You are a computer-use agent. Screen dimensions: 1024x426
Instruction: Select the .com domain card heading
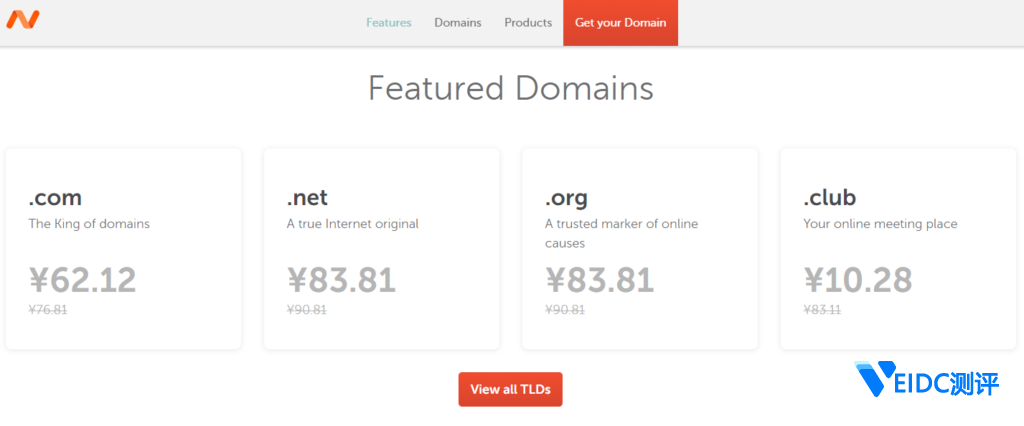(x=55, y=197)
